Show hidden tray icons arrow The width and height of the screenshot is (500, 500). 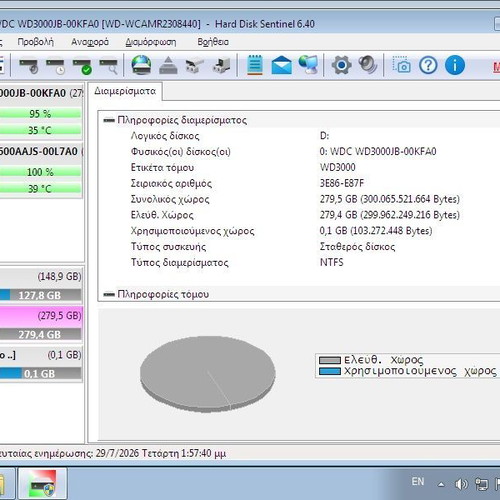[x=441, y=485]
